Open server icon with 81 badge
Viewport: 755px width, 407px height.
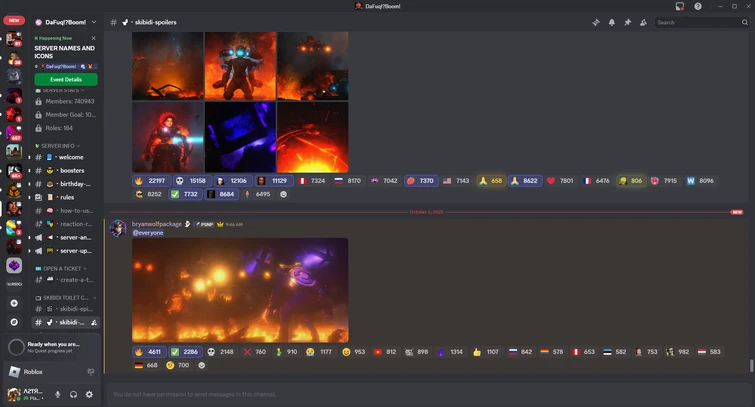pyautogui.click(x=14, y=39)
